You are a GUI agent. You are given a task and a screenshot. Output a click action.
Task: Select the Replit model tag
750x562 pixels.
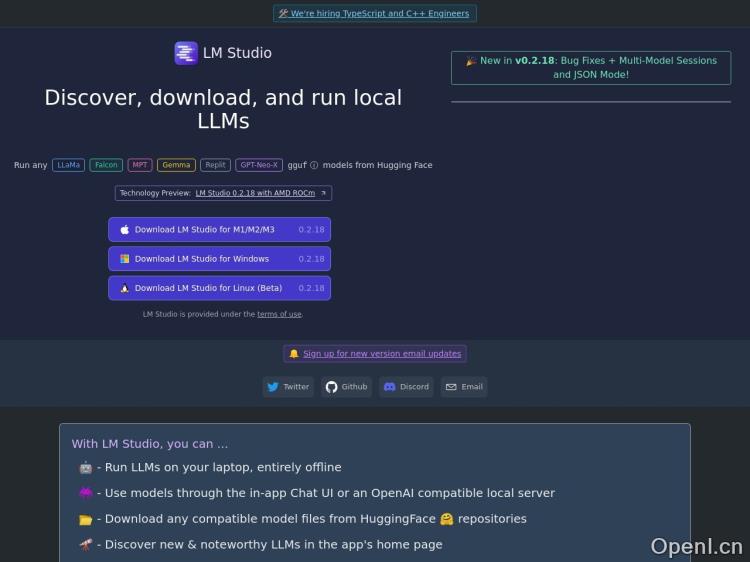215,165
